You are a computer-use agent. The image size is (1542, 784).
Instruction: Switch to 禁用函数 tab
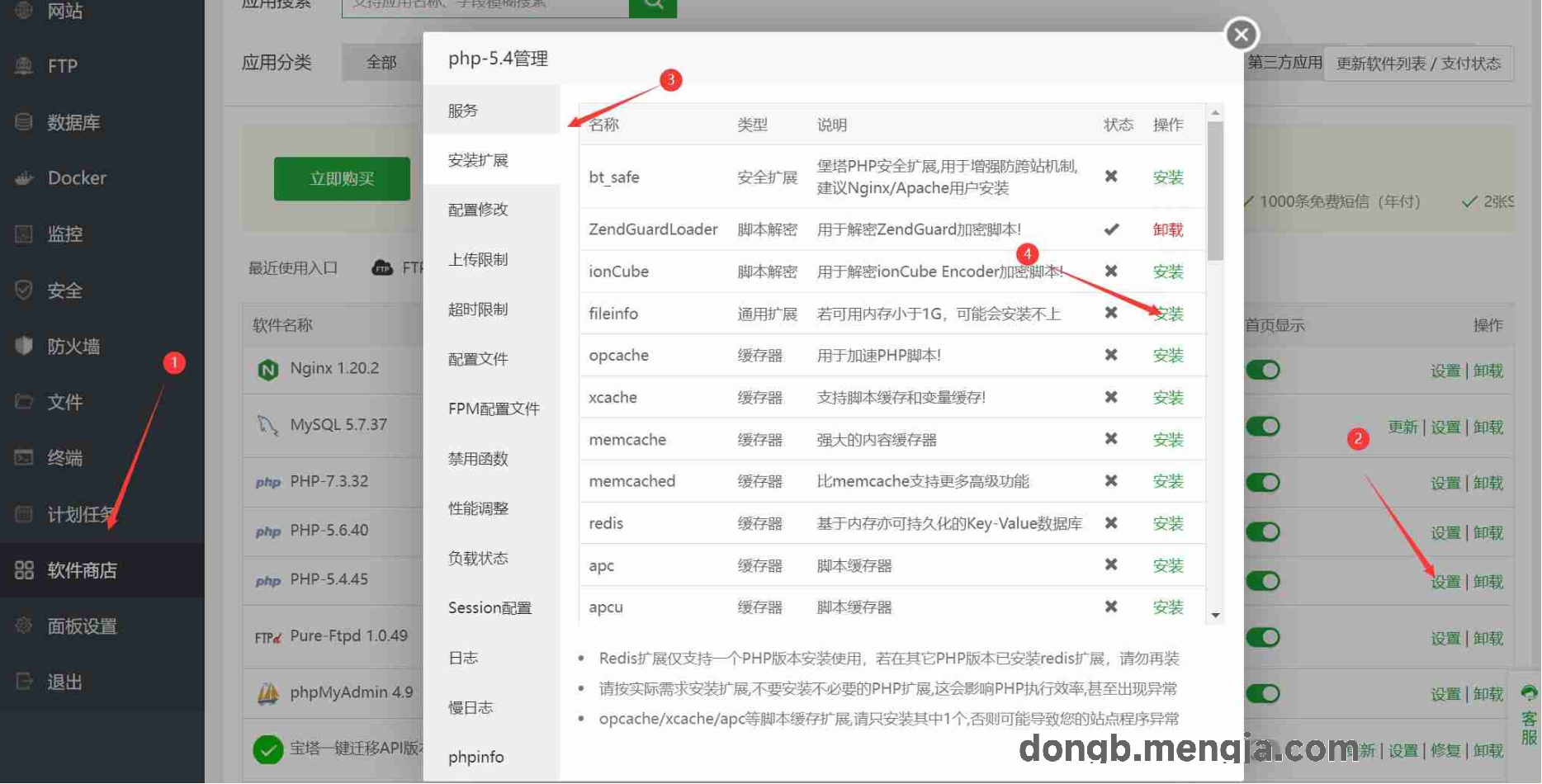[491, 459]
